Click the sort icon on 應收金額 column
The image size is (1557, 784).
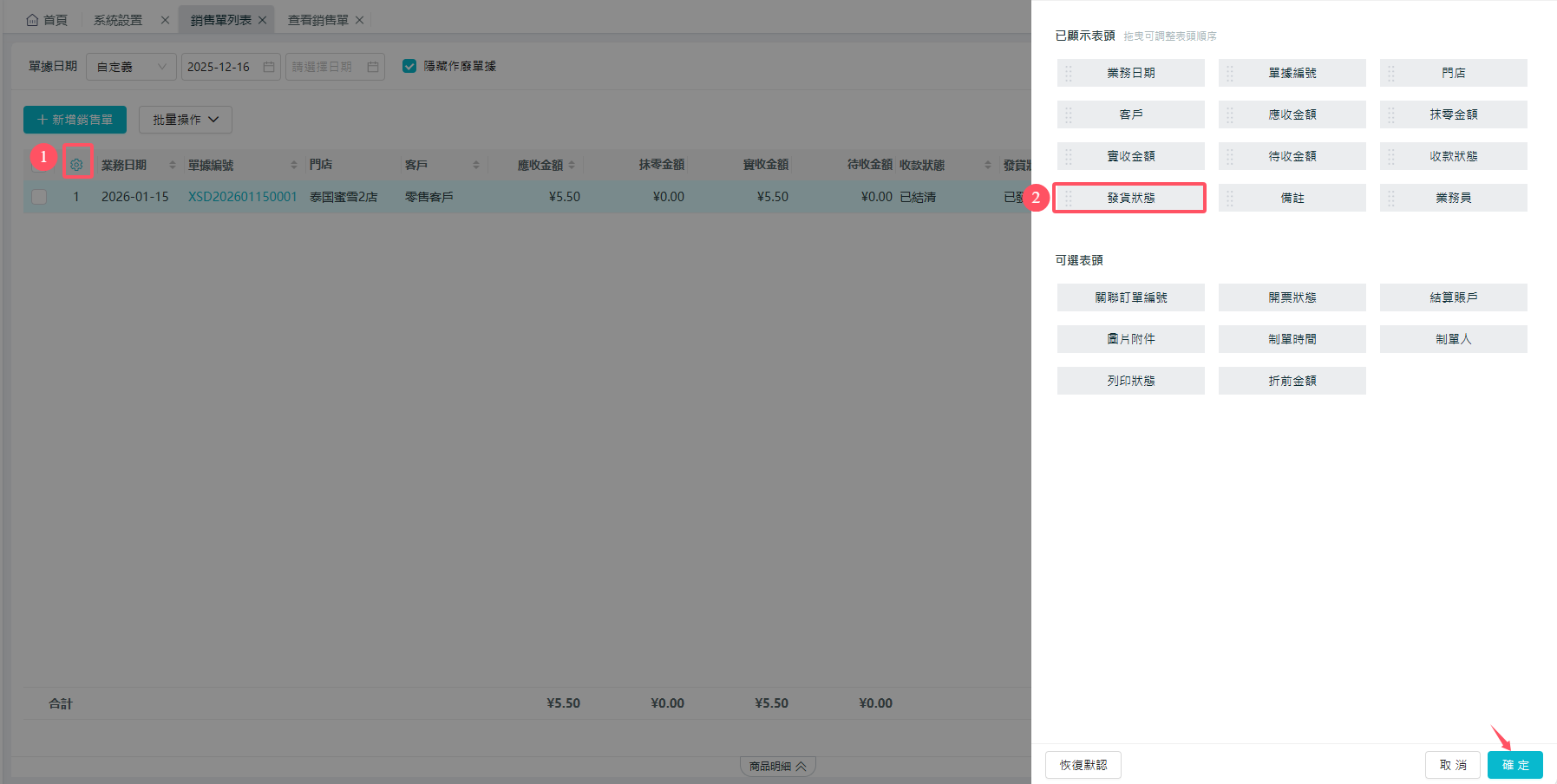(572, 165)
